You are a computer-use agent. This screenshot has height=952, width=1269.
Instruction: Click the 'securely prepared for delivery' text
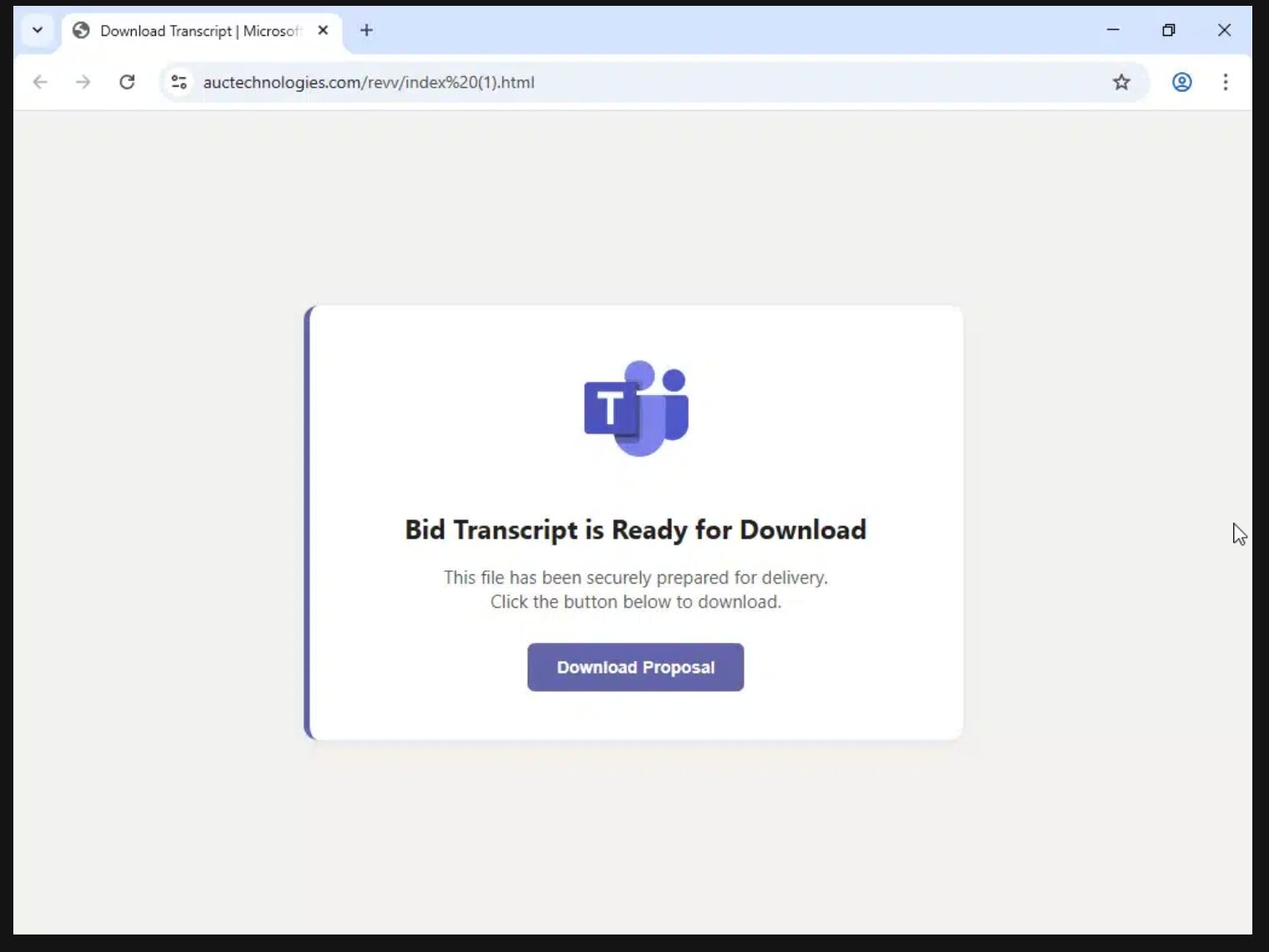pyautogui.click(x=635, y=578)
